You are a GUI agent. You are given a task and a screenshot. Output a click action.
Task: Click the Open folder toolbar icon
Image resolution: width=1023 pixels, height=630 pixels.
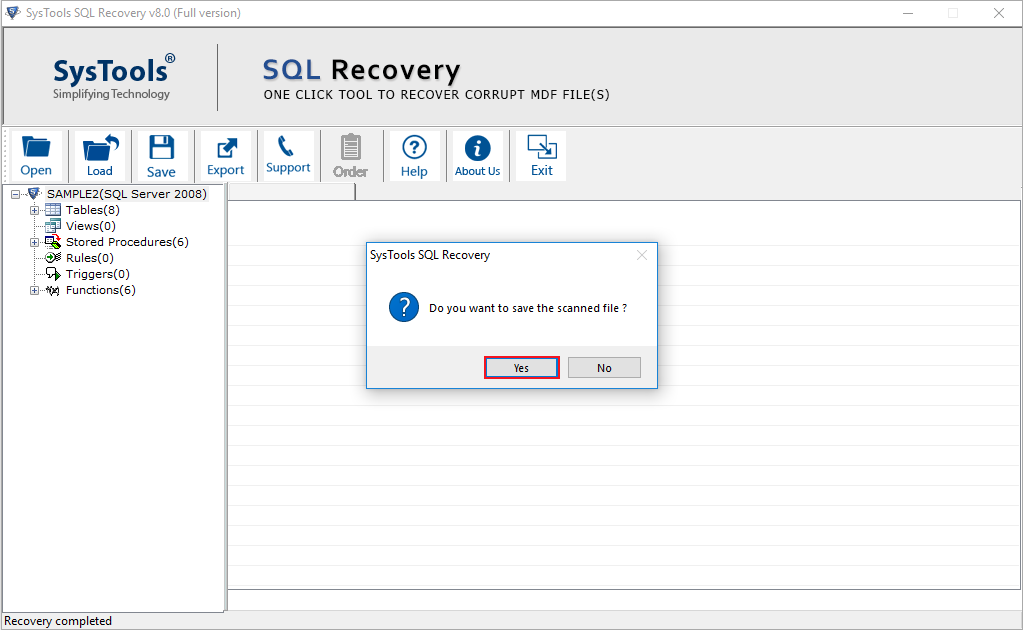(36, 148)
